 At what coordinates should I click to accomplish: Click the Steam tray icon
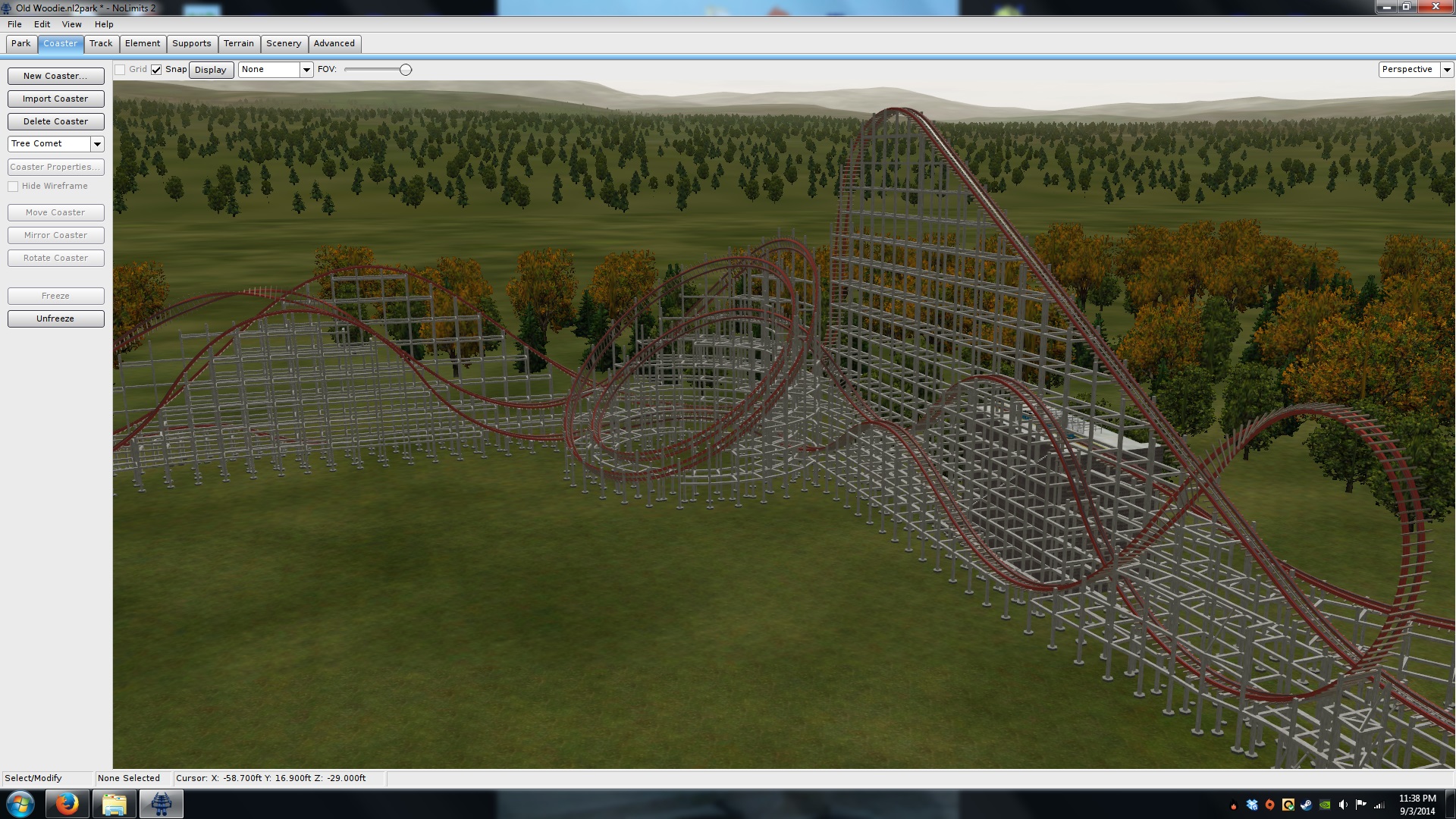click(1306, 805)
